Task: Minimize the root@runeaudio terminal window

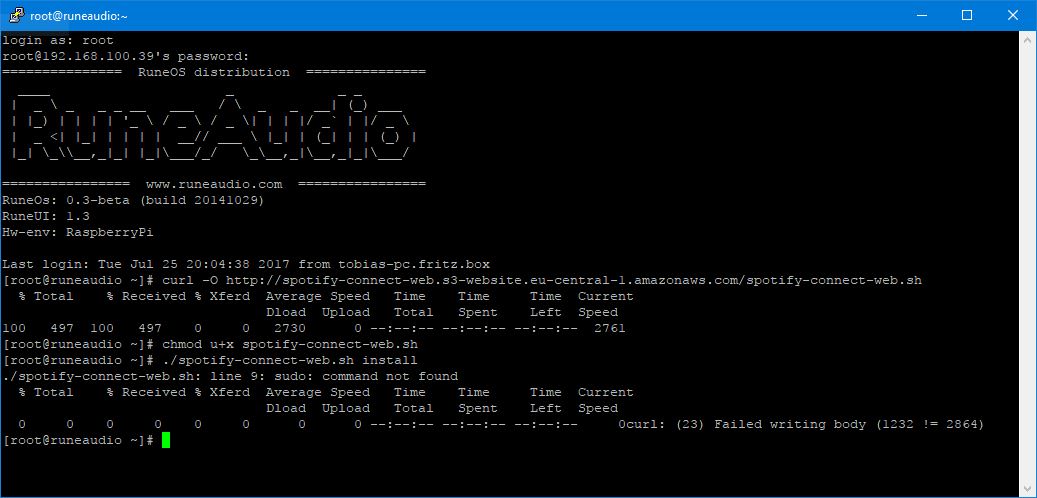Action: (x=921, y=15)
